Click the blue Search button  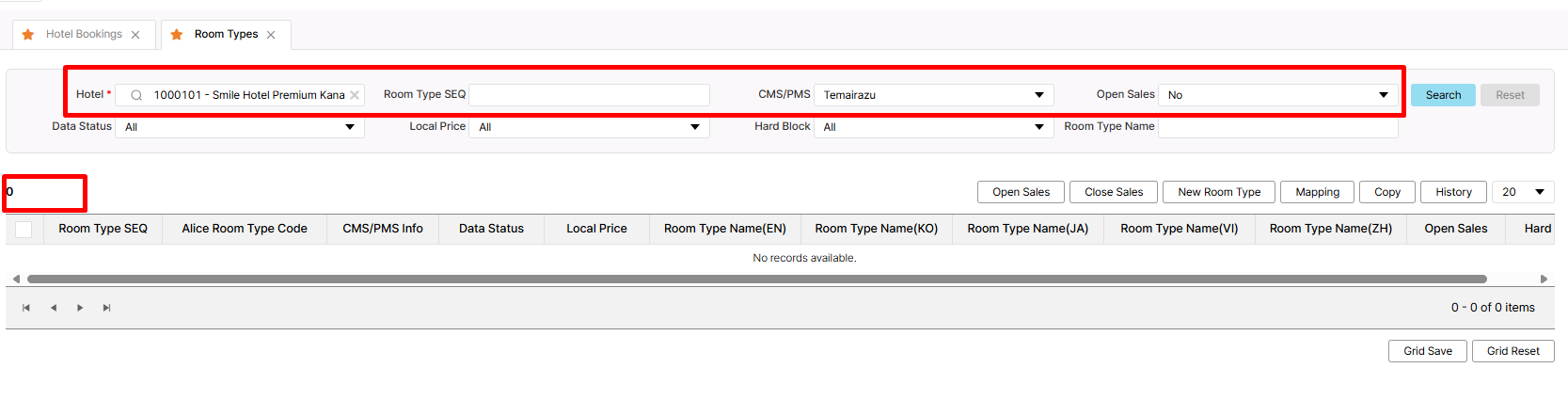point(1443,95)
